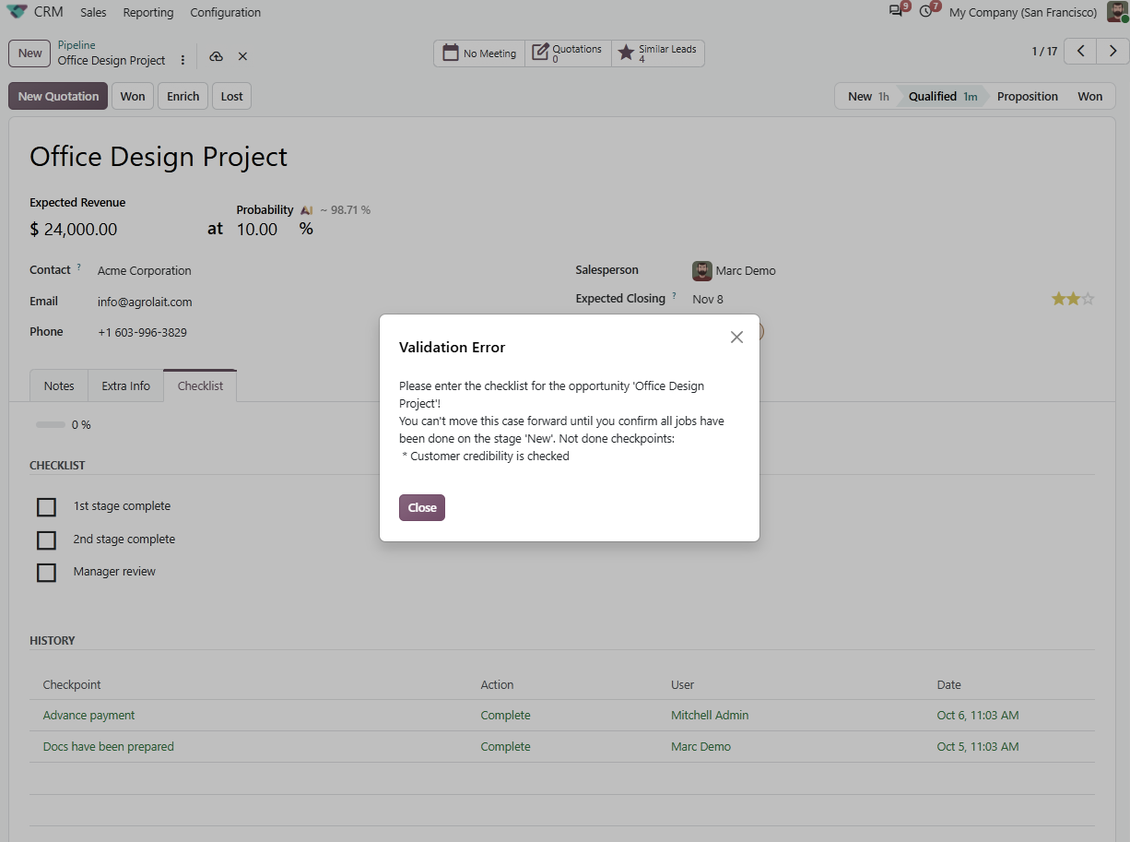This screenshot has height=842, width=1130.
Task: Follow the Pipeline breadcrumb link
Action: (76, 45)
